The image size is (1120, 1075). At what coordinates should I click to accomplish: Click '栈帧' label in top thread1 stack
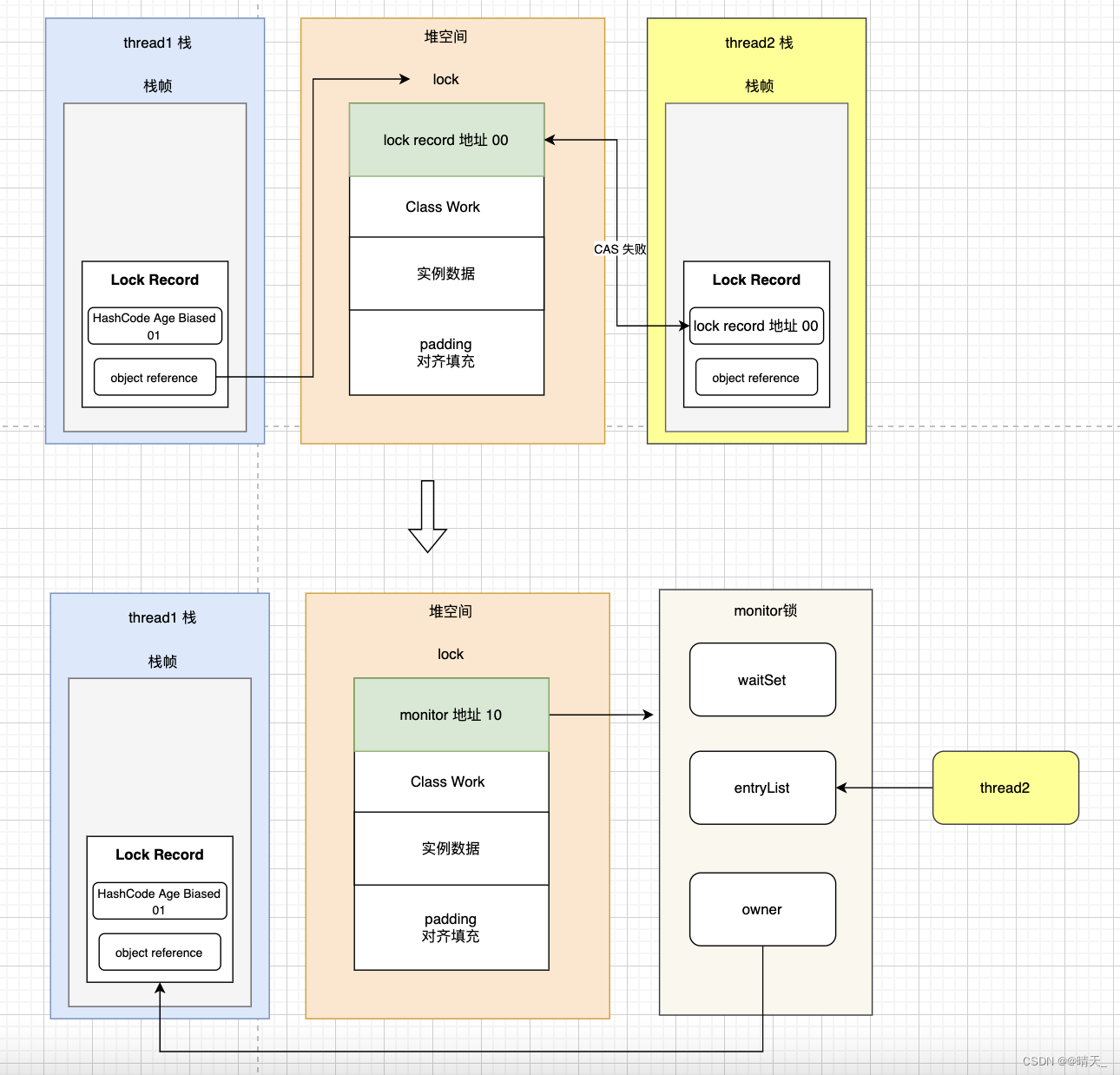click(x=158, y=86)
